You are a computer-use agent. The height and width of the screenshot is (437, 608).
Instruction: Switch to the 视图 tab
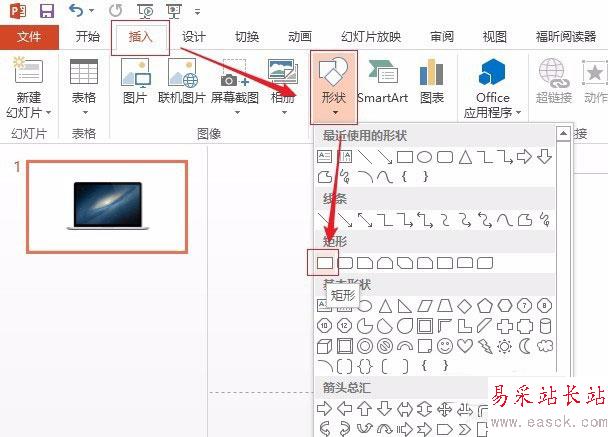[494, 37]
